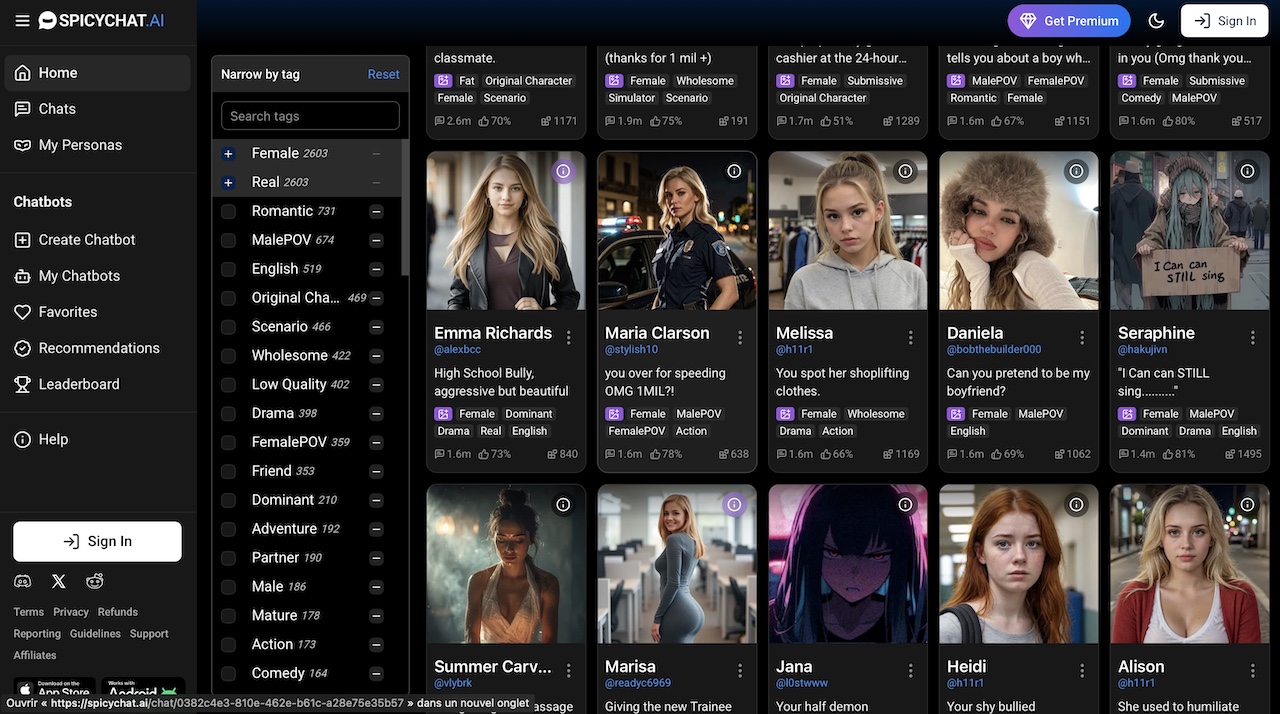The width and height of the screenshot is (1280, 714).
Task: Open Recommendations in sidebar
Action: 97,348
